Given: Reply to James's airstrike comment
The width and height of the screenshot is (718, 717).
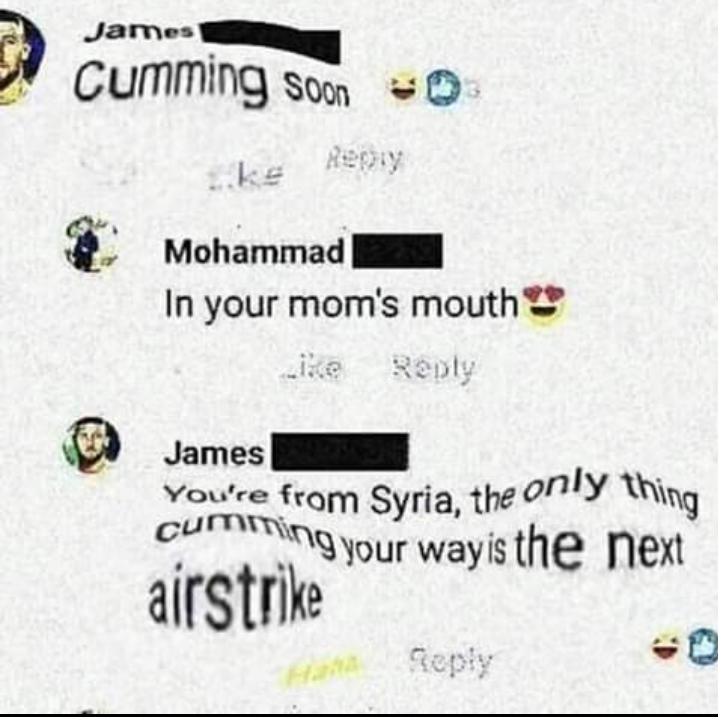Looking at the screenshot, I should coord(451,660).
